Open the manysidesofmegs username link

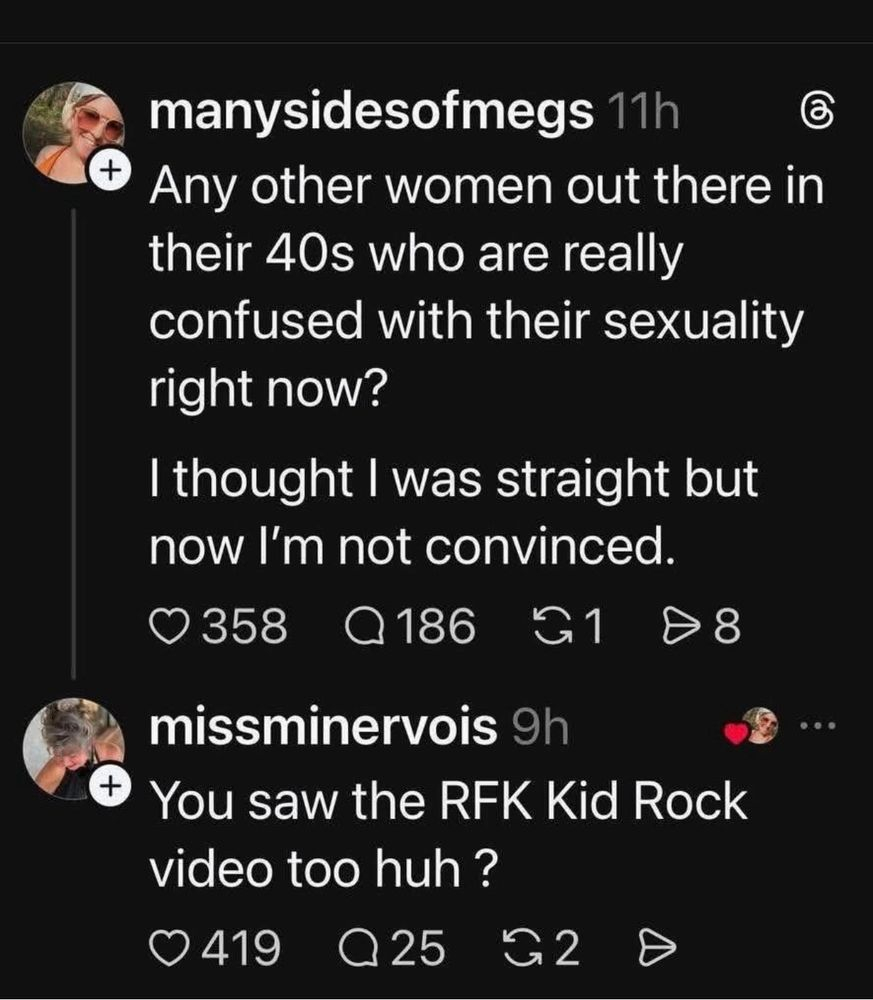click(369, 116)
